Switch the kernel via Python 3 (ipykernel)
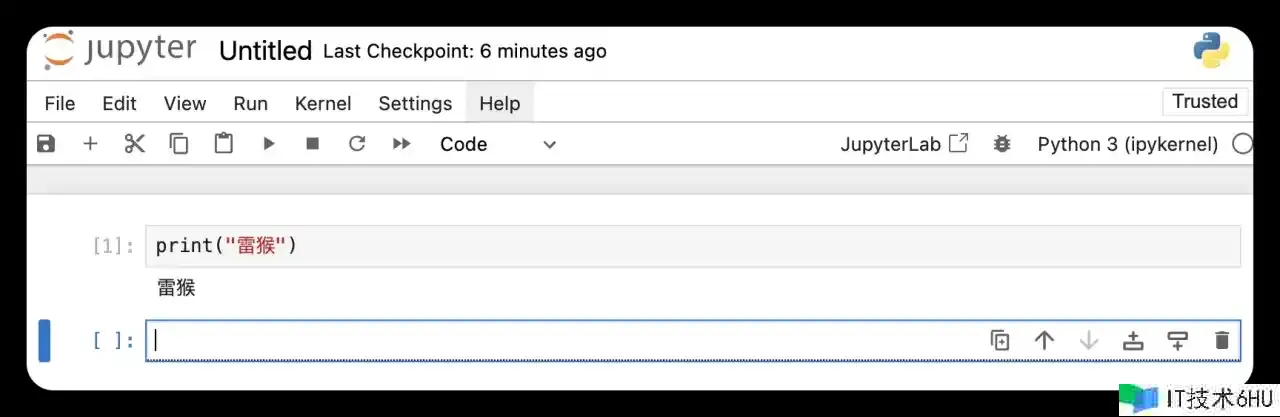The image size is (1280, 417). pyautogui.click(x=1128, y=144)
